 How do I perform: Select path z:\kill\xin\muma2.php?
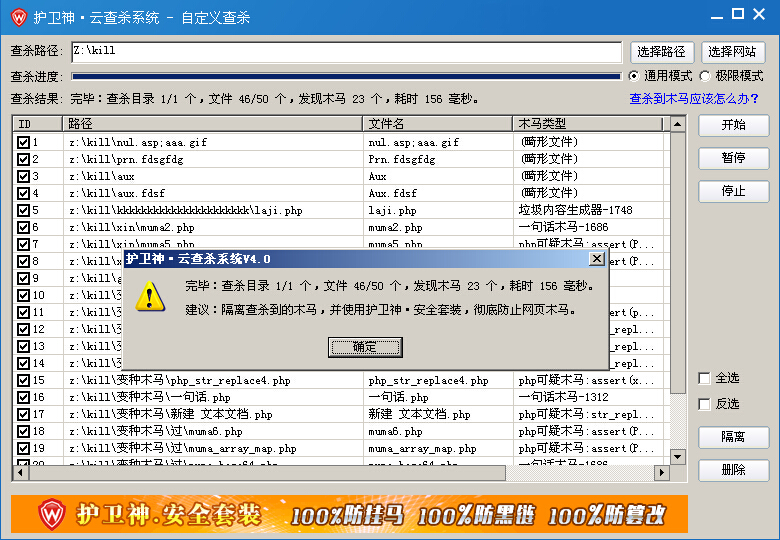click(132, 228)
